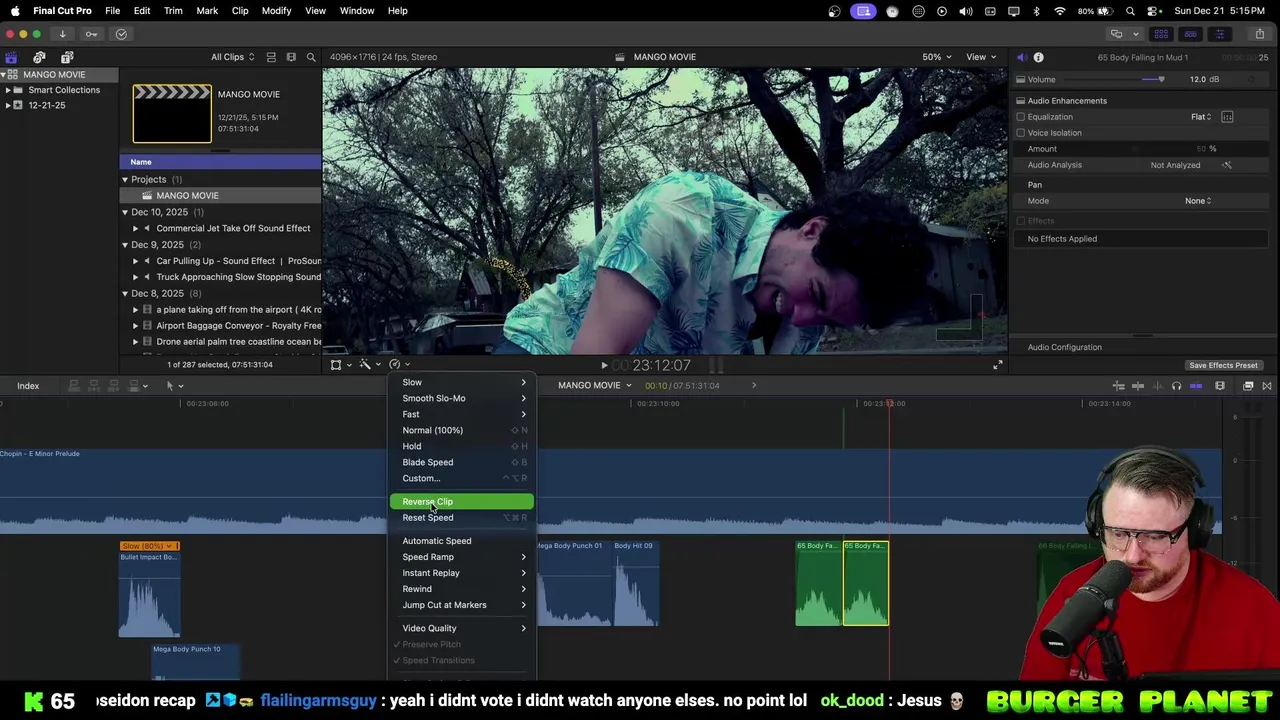Open the keyword editor key icon
This screenshot has height=720, width=1280.
point(91,34)
